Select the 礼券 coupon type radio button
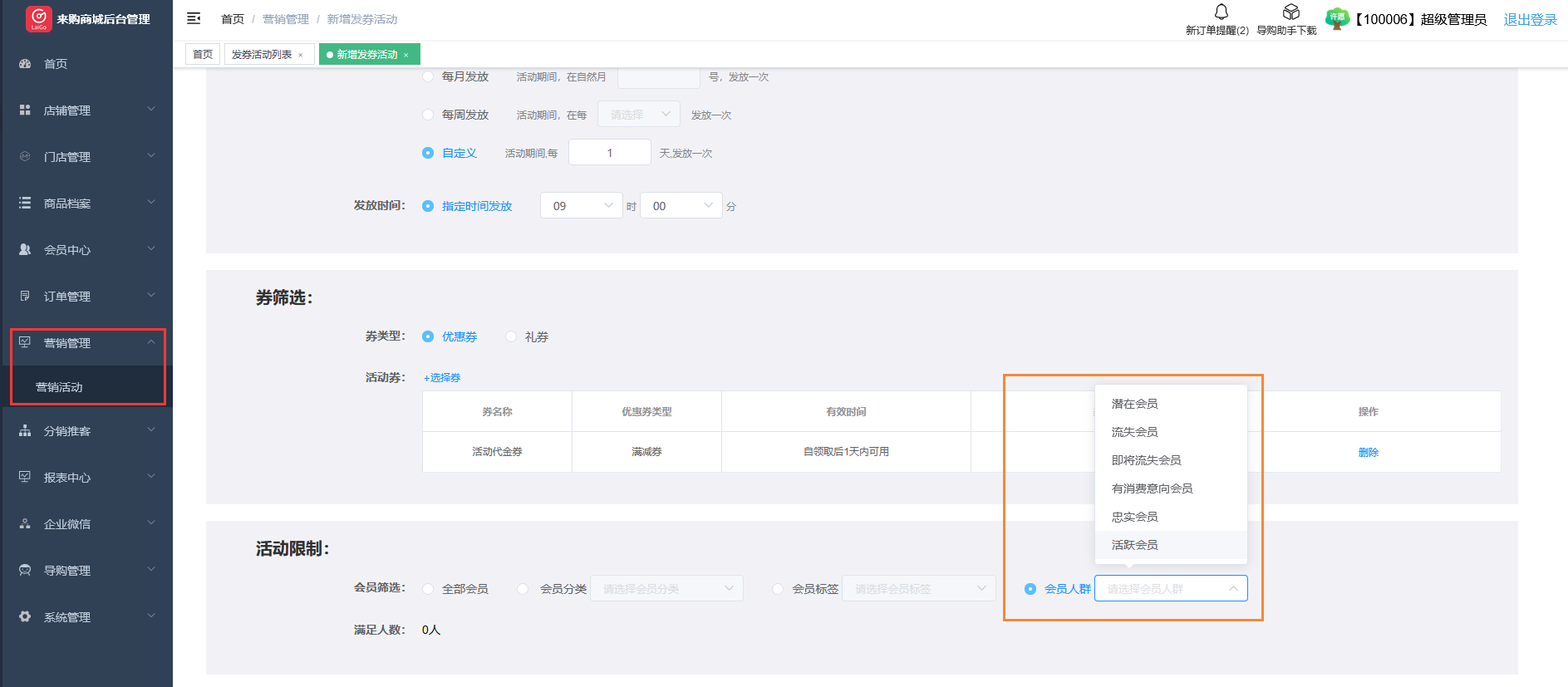Screen dimensions: 1568x687 [x=511, y=336]
